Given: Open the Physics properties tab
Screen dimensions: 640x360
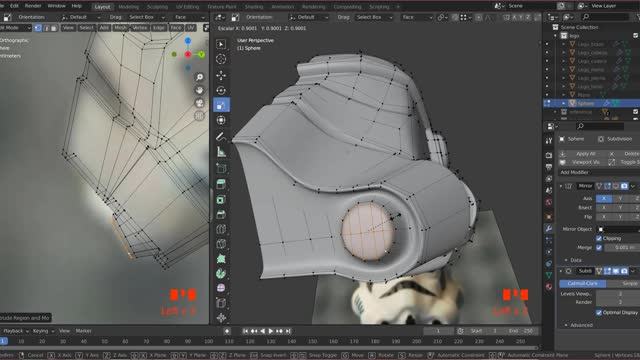Looking at the screenshot, I should (549, 252).
